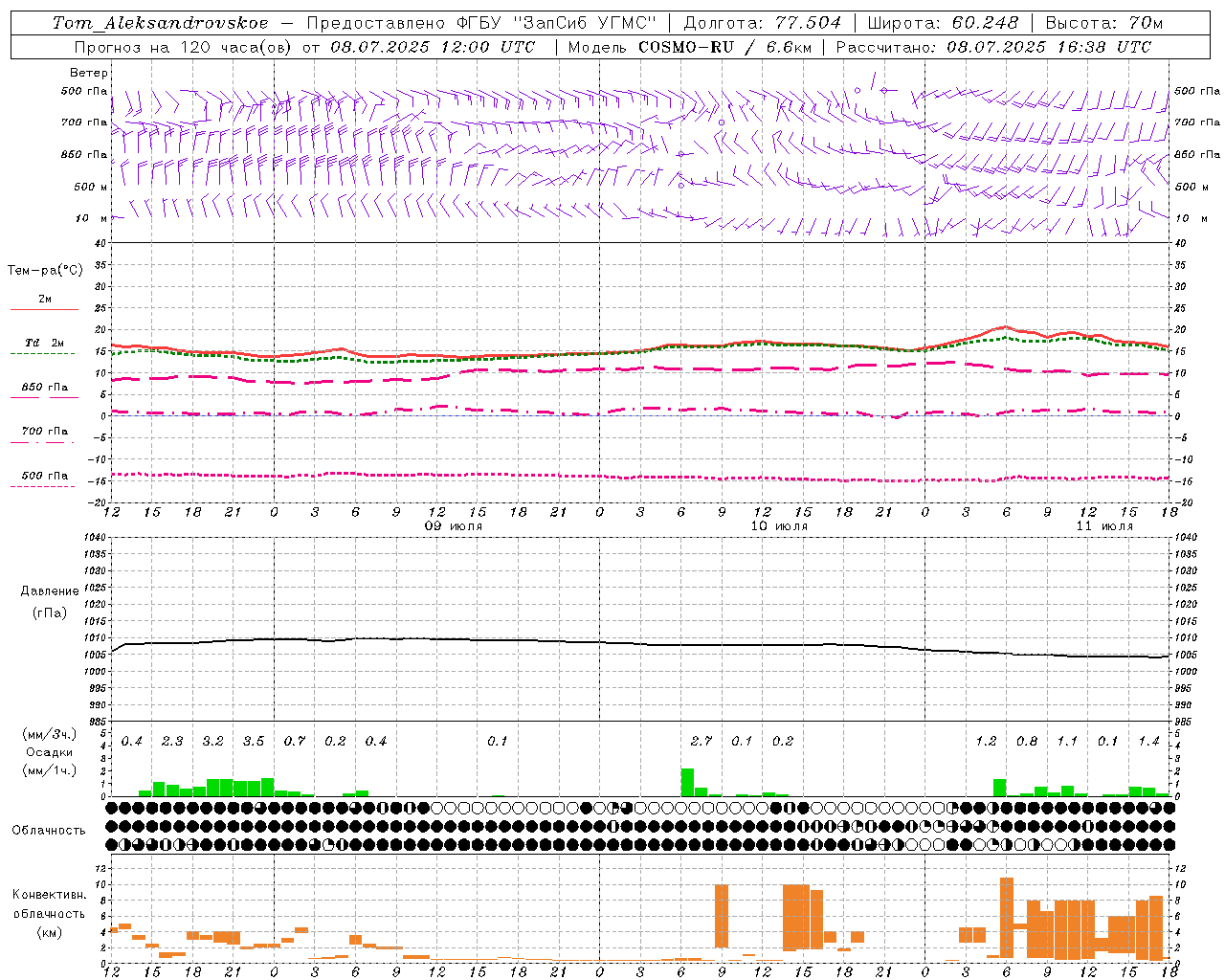
Task: Click the 3-hour precipitation value 1.2
Action: (986, 742)
